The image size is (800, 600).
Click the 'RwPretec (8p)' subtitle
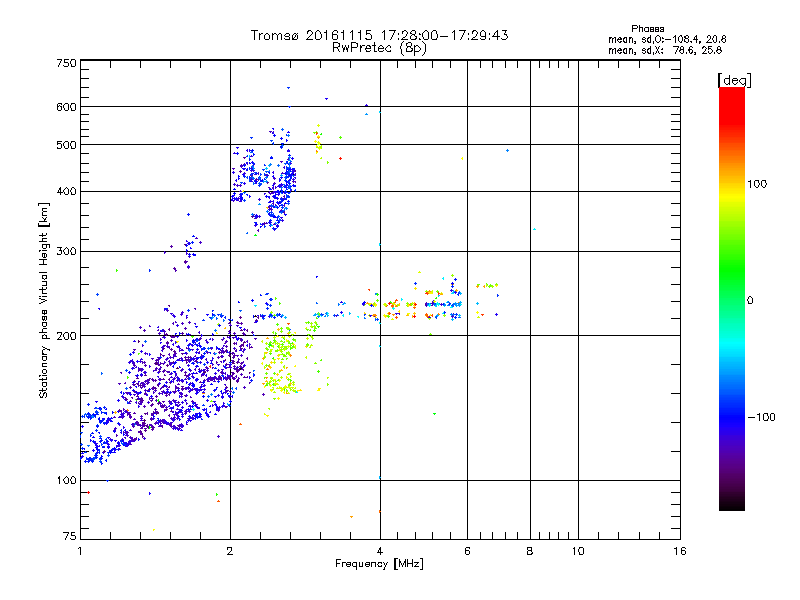[x=379, y=48]
